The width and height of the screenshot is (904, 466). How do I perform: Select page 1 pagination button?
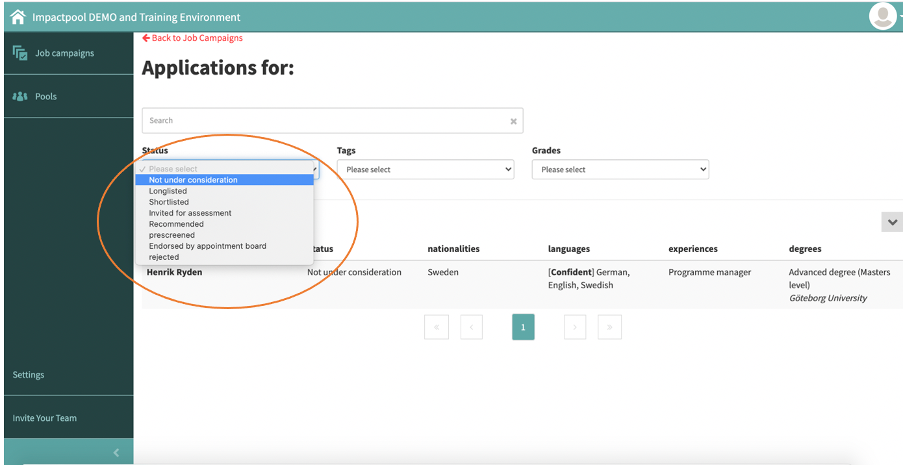[x=523, y=327]
